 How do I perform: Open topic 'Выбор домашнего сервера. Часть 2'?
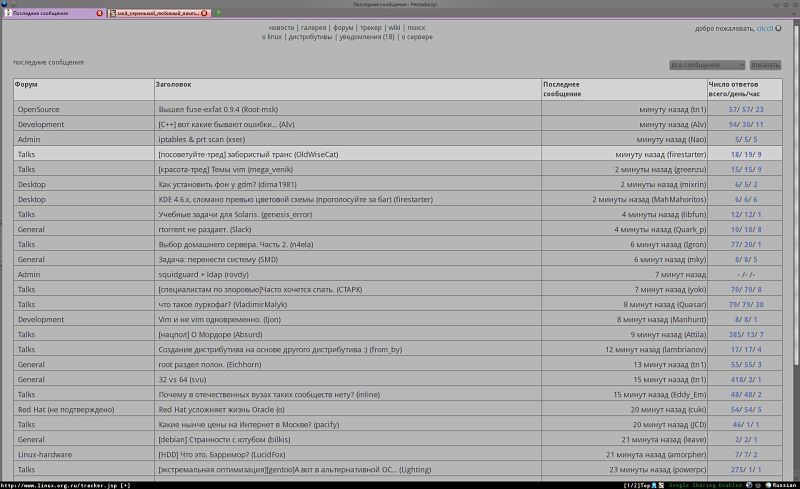236,244
